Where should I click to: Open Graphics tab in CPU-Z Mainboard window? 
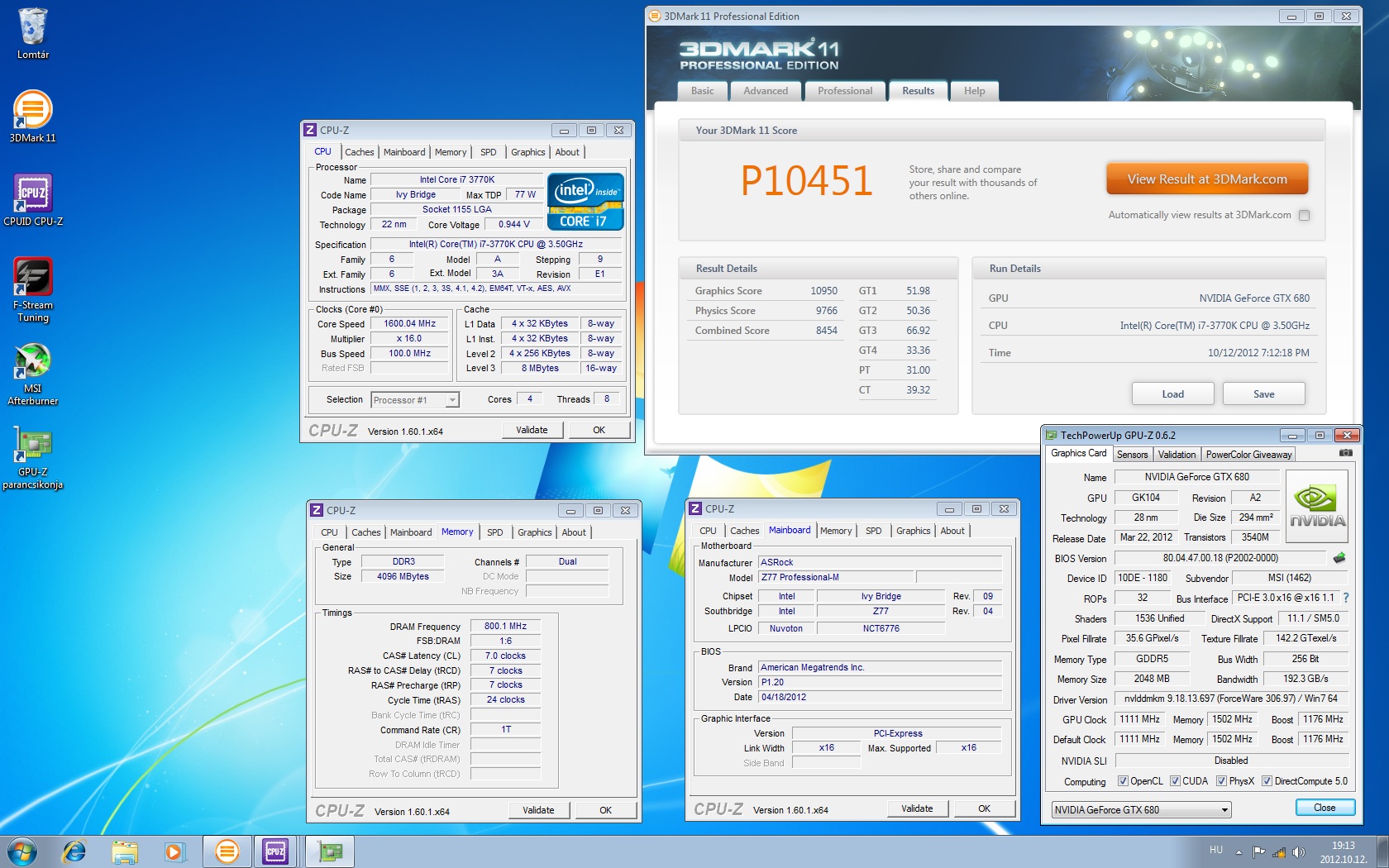[914, 531]
